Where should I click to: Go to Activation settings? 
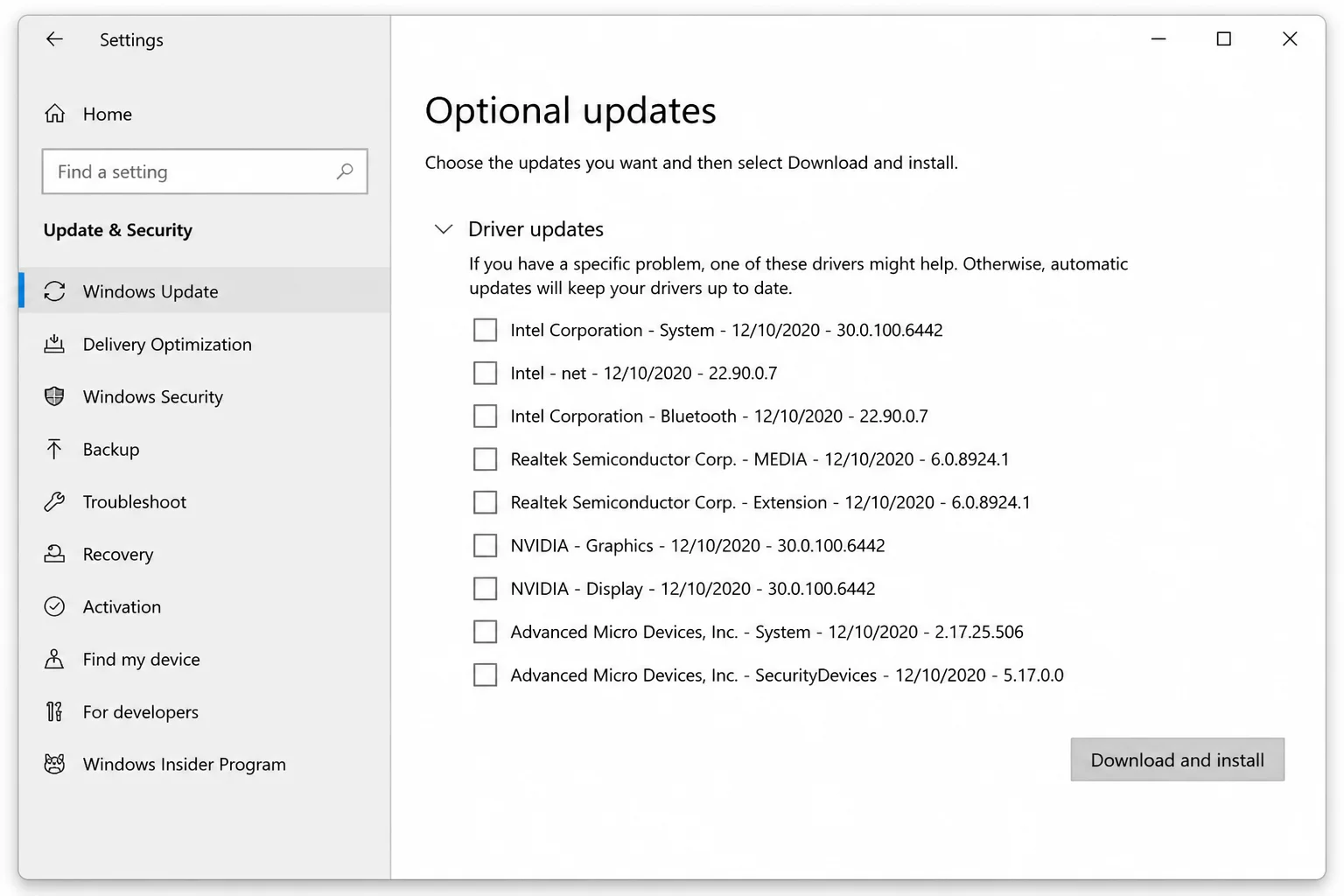[204, 606]
